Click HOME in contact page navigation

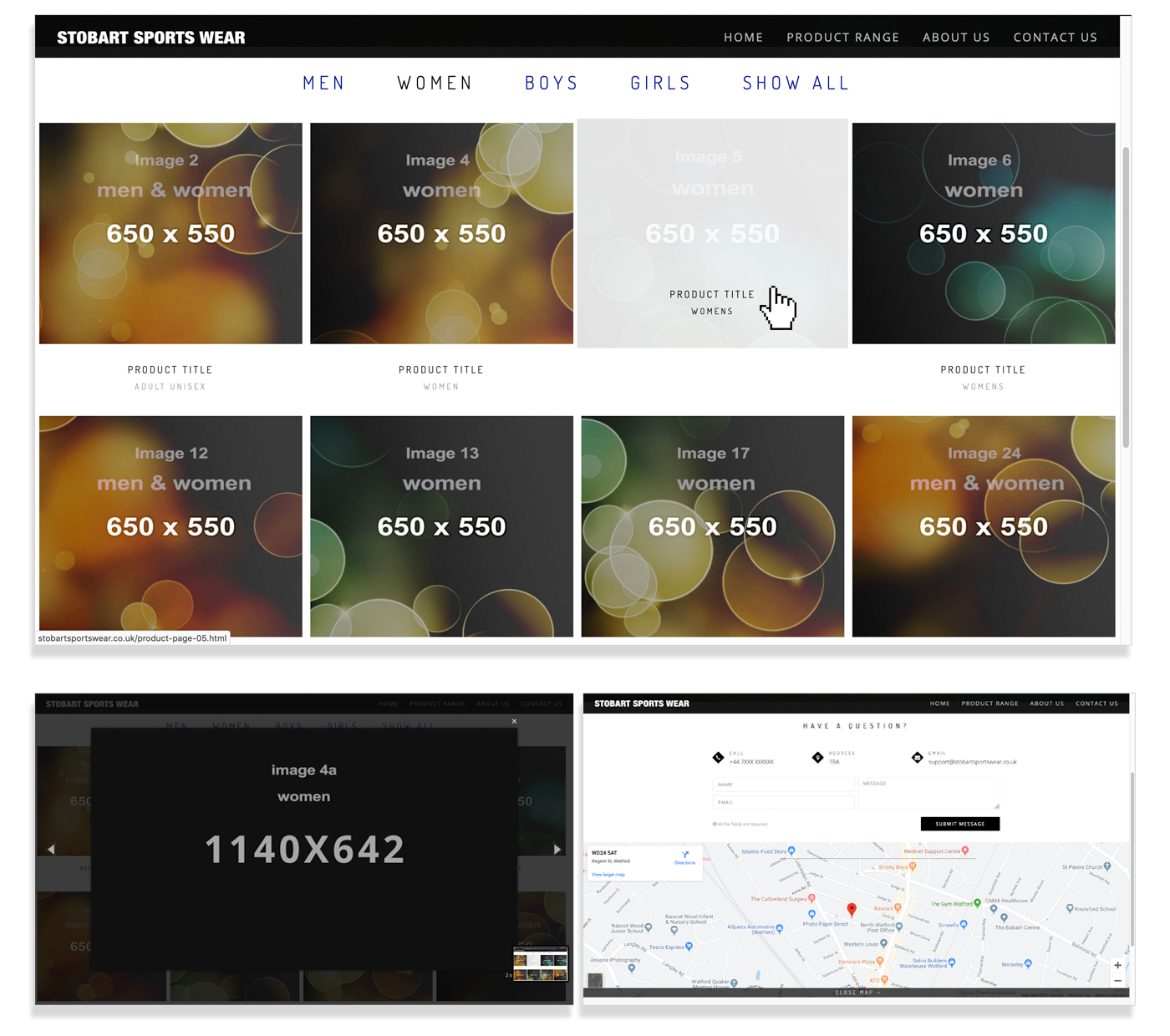[939, 703]
